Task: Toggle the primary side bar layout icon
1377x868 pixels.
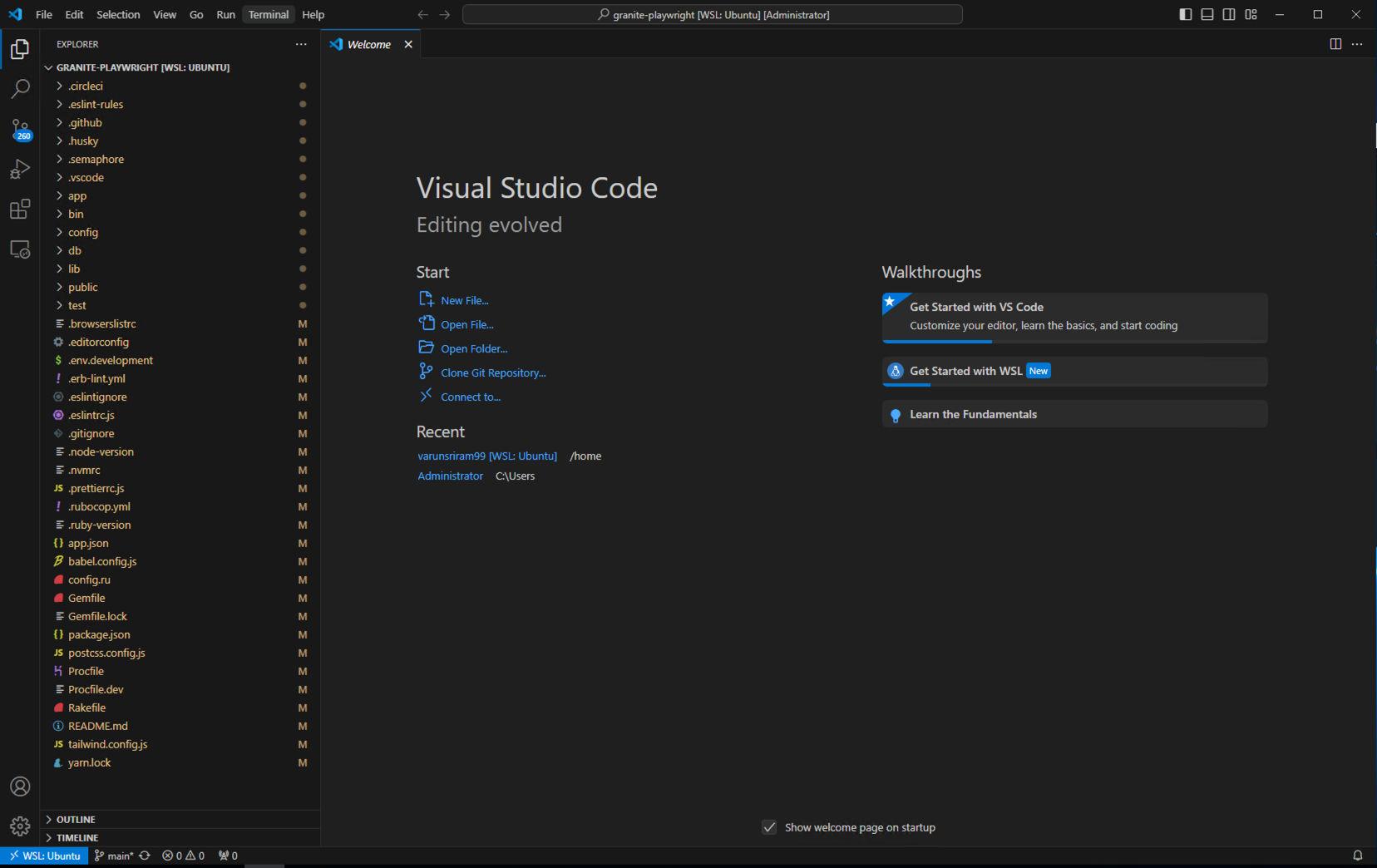Action: tap(1186, 14)
